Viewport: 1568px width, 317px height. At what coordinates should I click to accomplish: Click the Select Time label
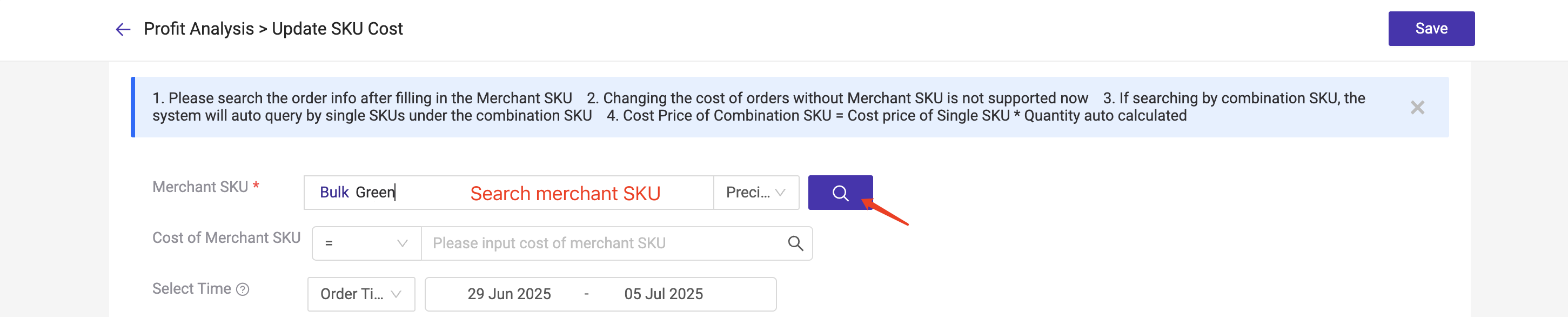[191, 288]
